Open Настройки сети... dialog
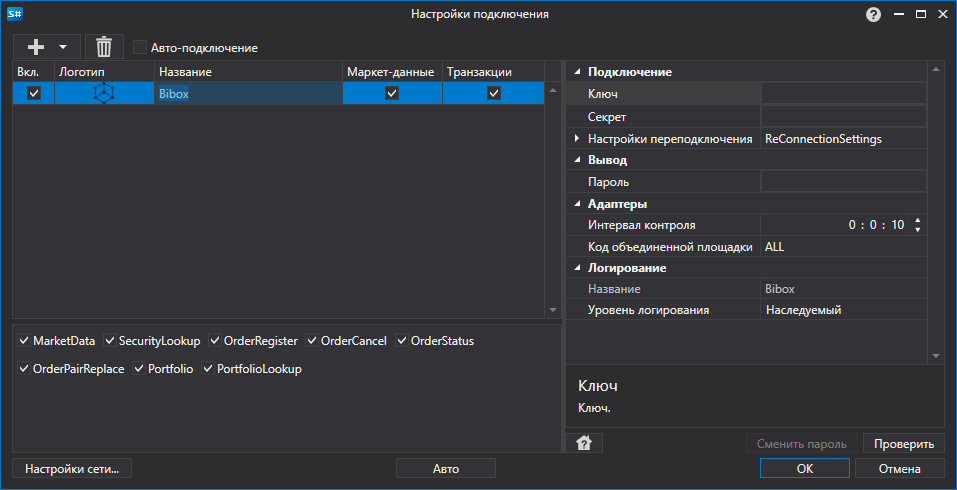The width and height of the screenshot is (957, 490). 72,469
